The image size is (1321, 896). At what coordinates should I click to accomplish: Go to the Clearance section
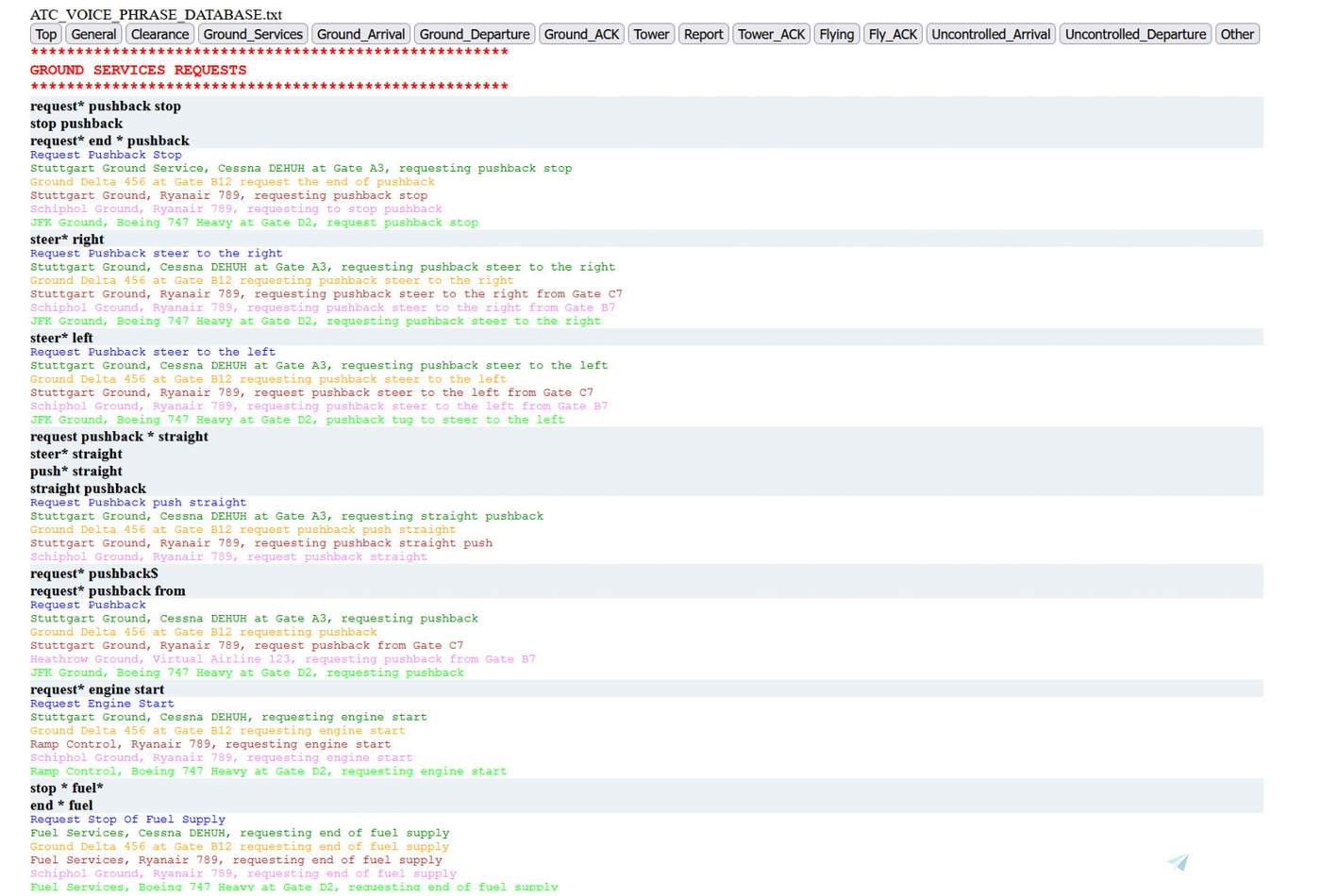159,35
